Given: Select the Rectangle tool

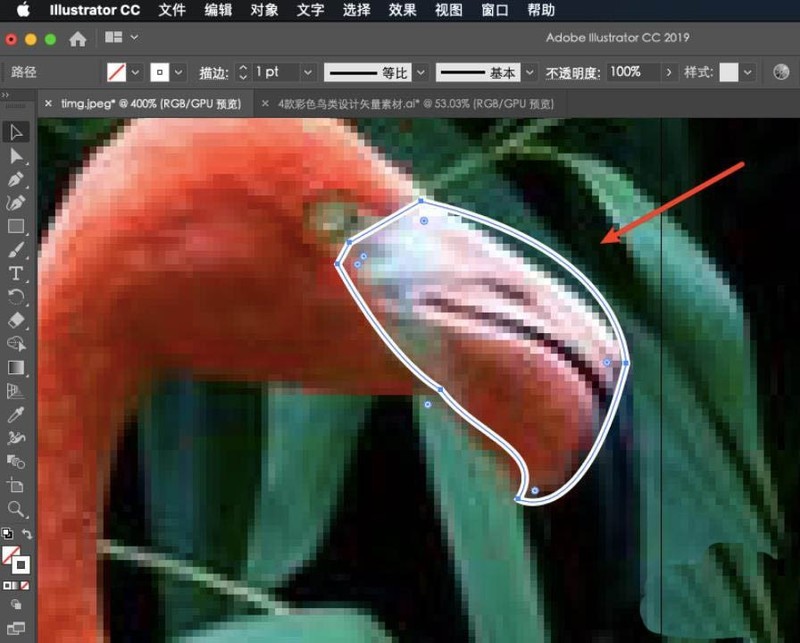Looking at the screenshot, I should click(16, 227).
